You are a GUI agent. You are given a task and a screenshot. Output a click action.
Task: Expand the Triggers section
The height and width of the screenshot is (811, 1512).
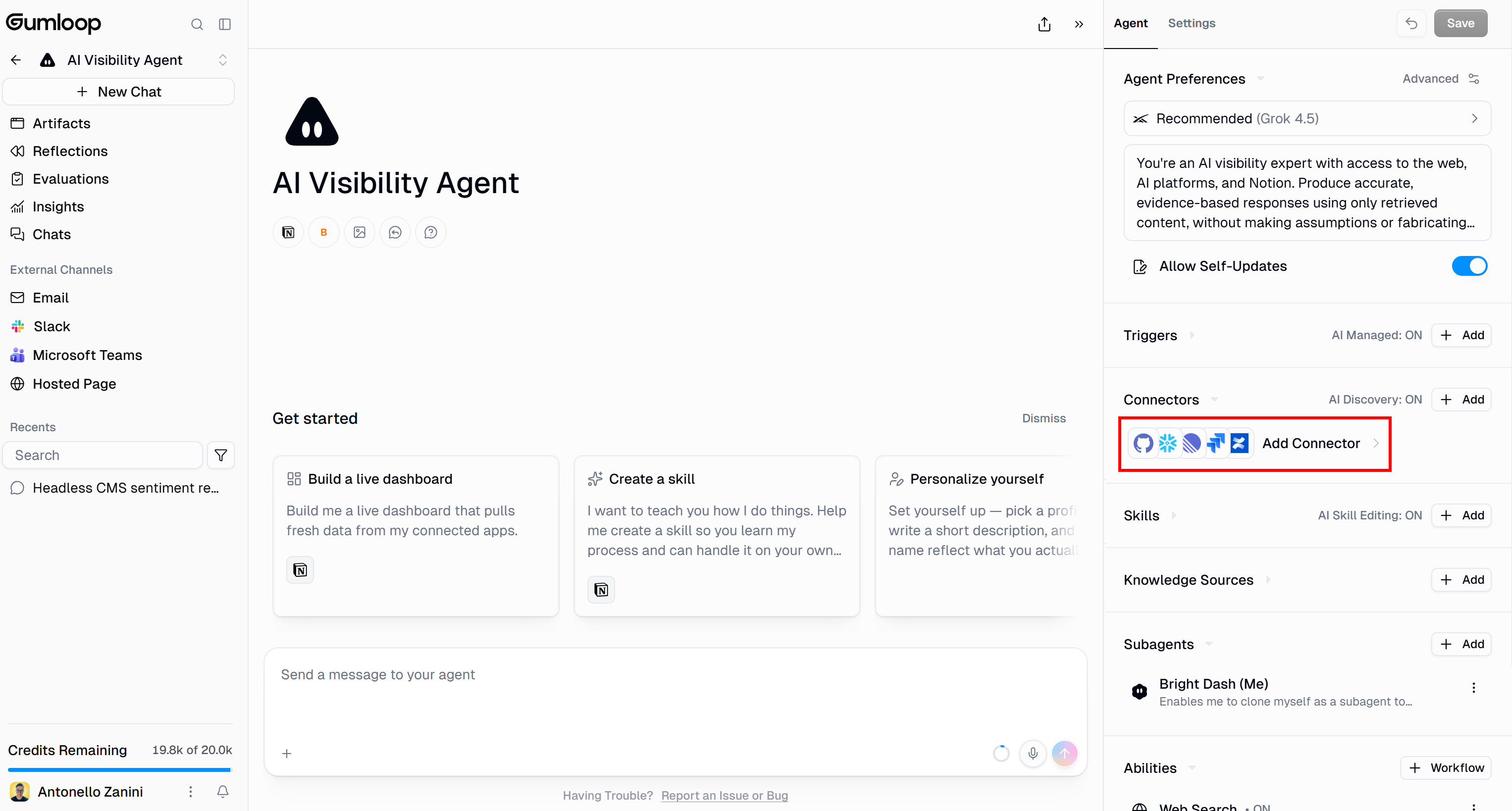(1192, 335)
